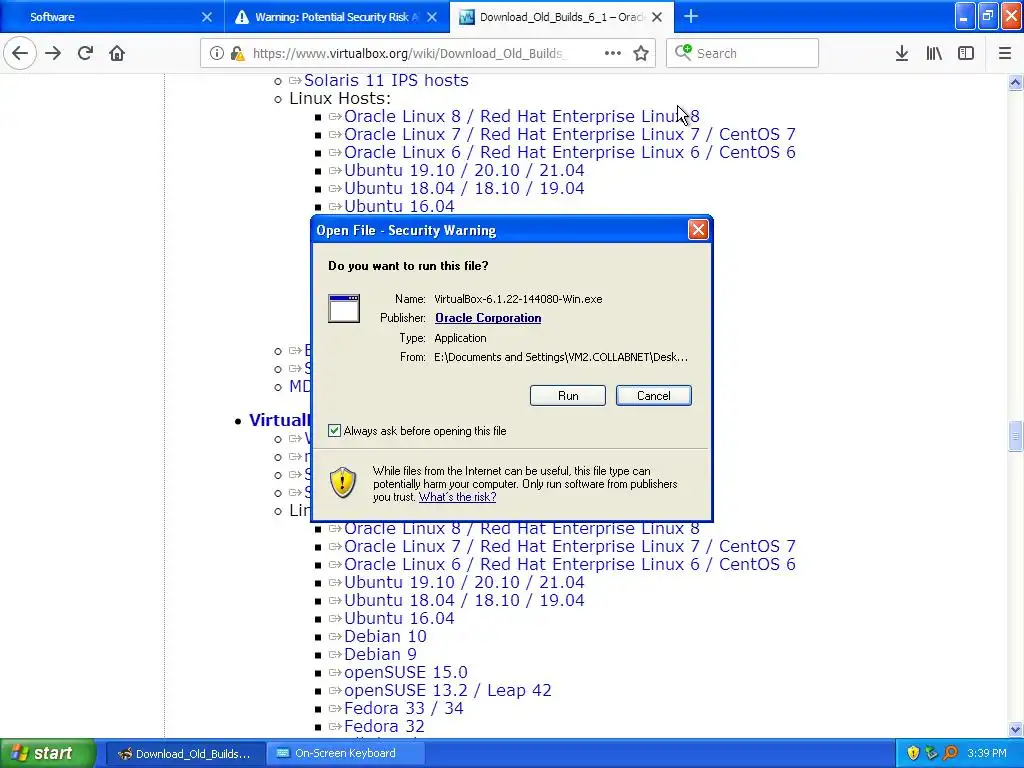Click Cancel in the security warning
The image size is (1024, 768).
(654, 396)
